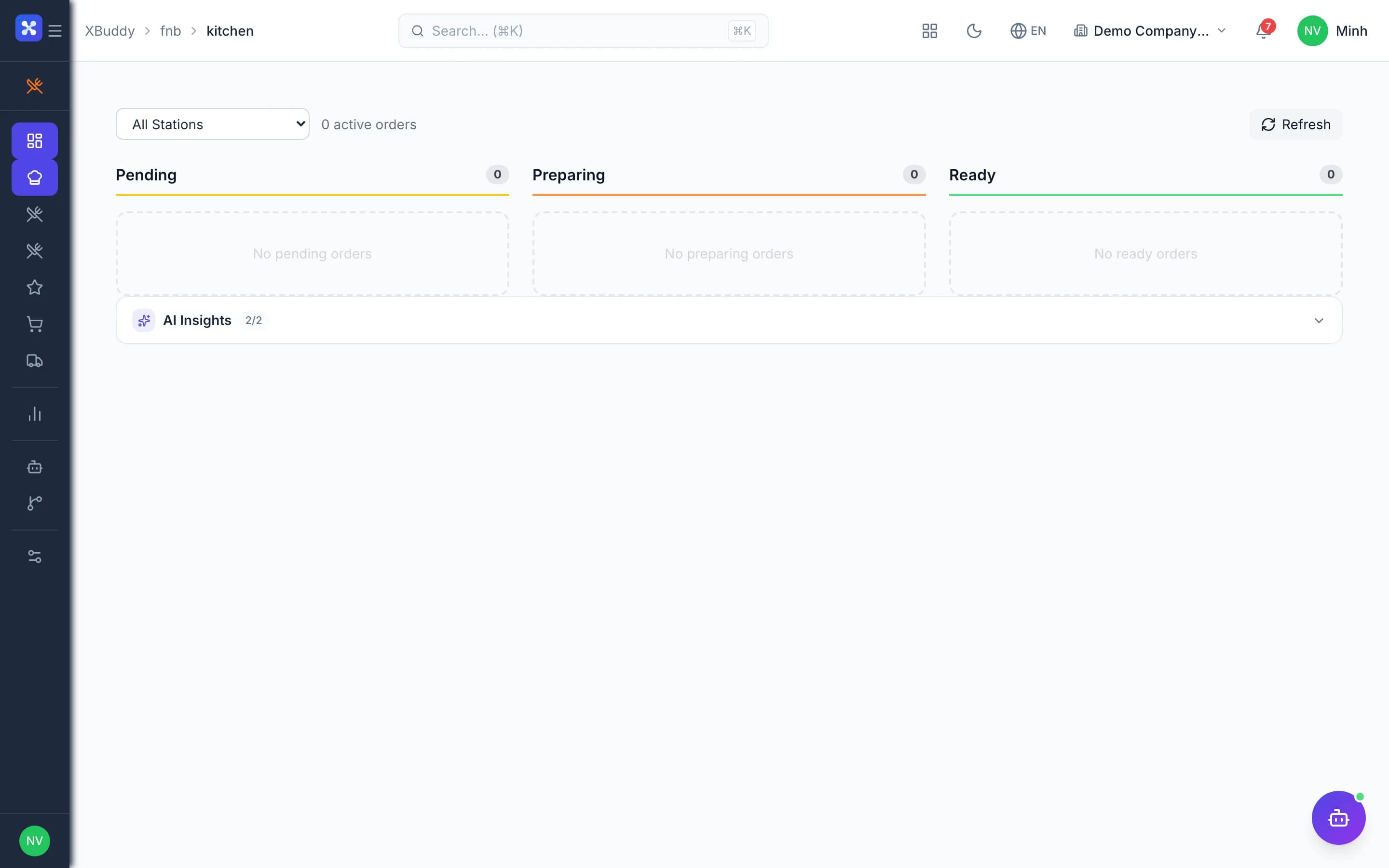Open the sliders settings sidebar icon
The width and height of the screenshot is (1389, 868).
(34, 556)
